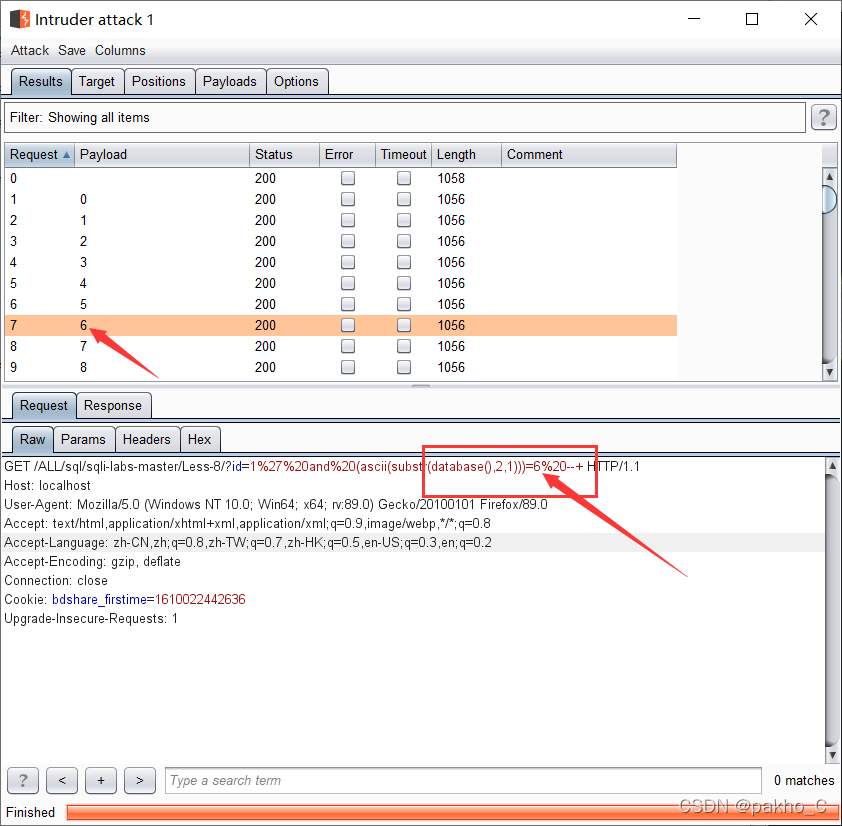The image size is (842, 826).
Task: Select result row with payload 3
Action: [341, 262]
